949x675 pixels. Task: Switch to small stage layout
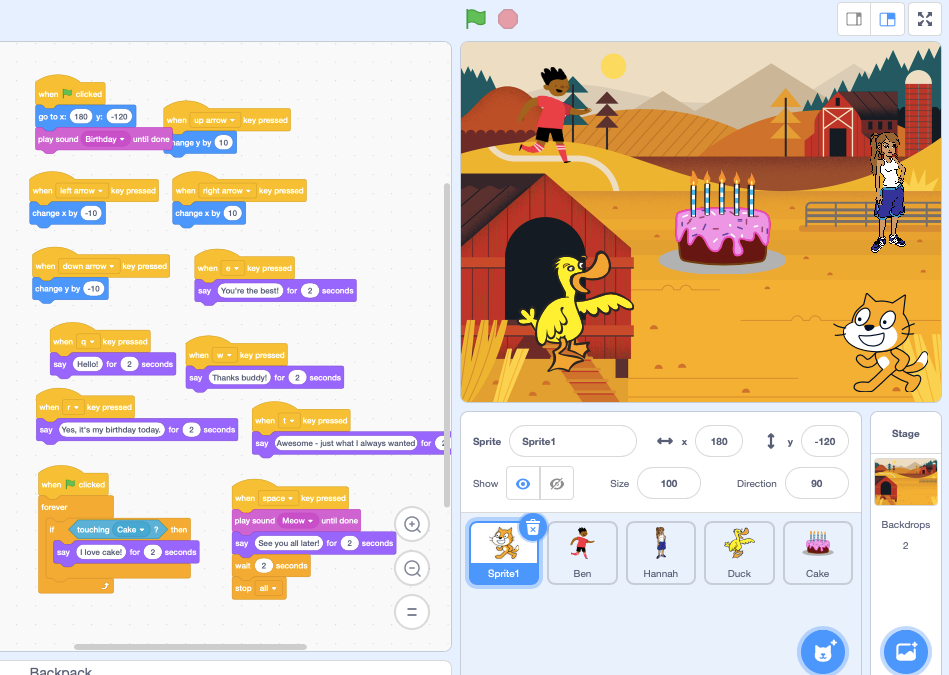[x=854, y=19]
